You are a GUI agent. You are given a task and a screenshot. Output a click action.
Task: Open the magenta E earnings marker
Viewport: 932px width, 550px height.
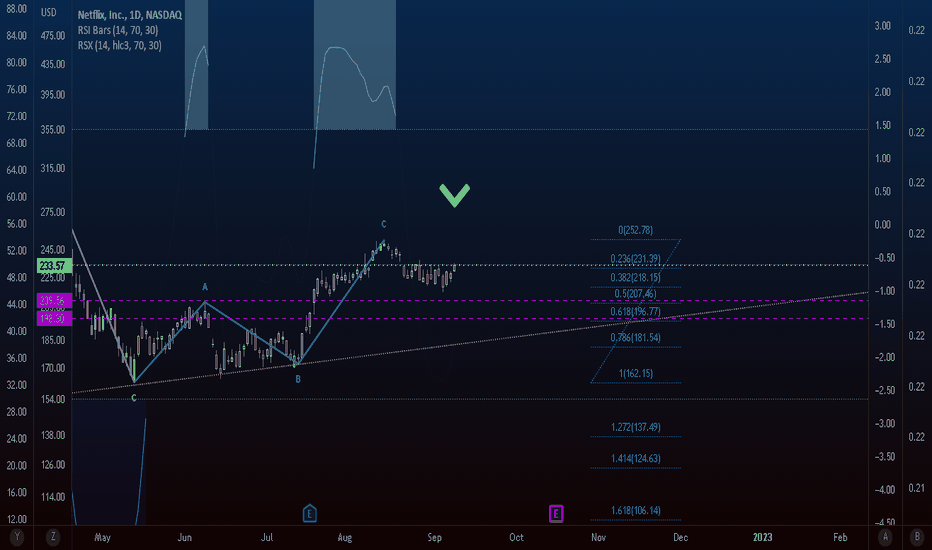556,514
